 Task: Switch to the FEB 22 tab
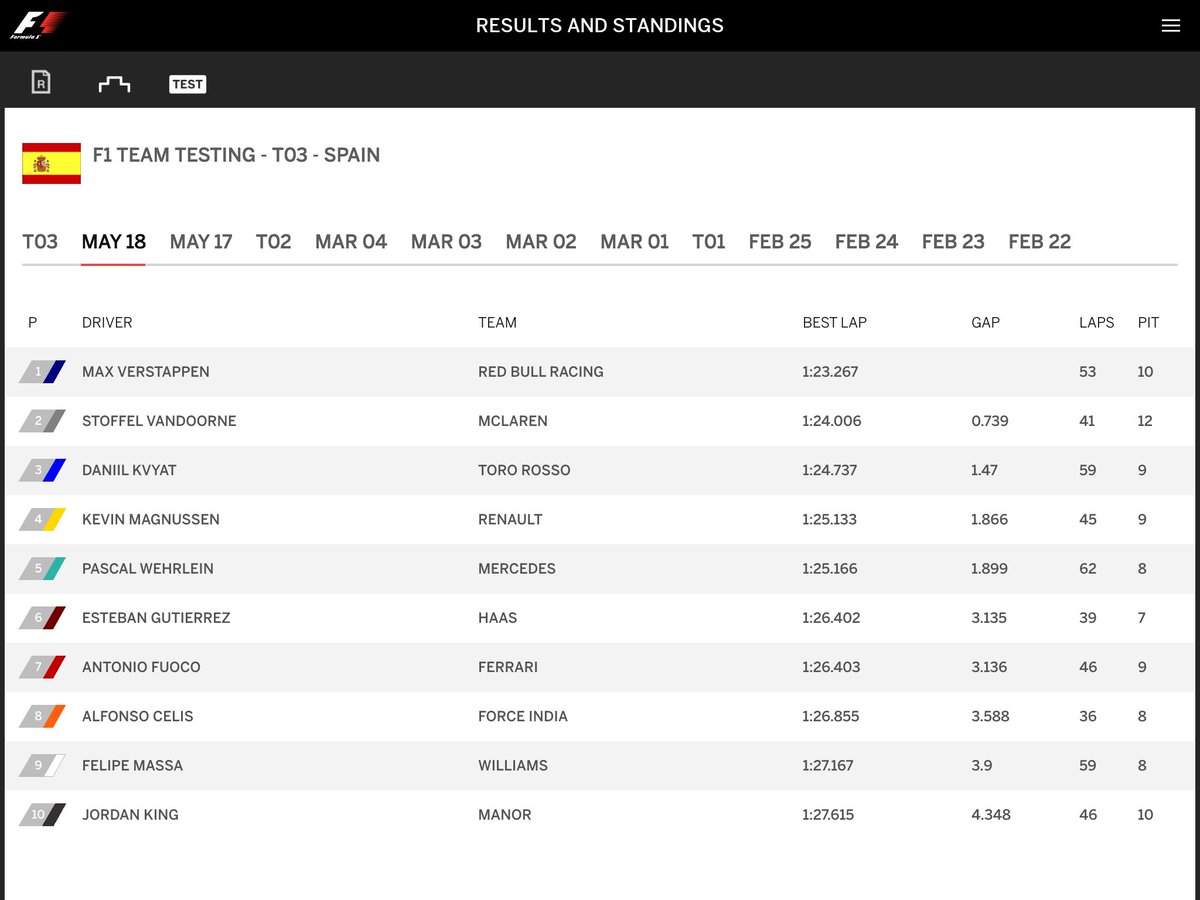click(x=1040, y=241)
